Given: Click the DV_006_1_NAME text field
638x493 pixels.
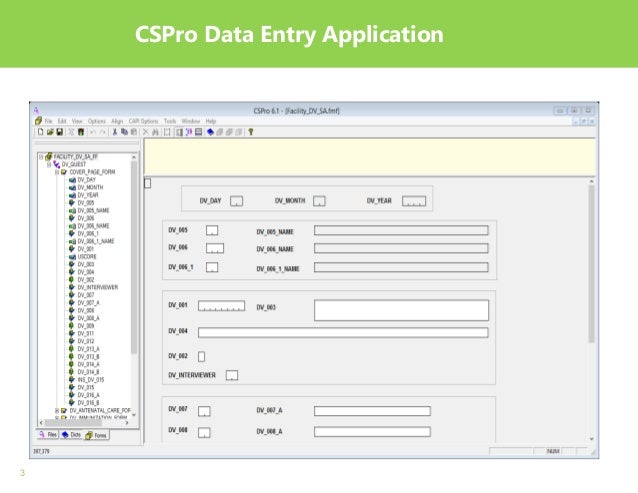Looking at the screenshot, I should 401,267.
